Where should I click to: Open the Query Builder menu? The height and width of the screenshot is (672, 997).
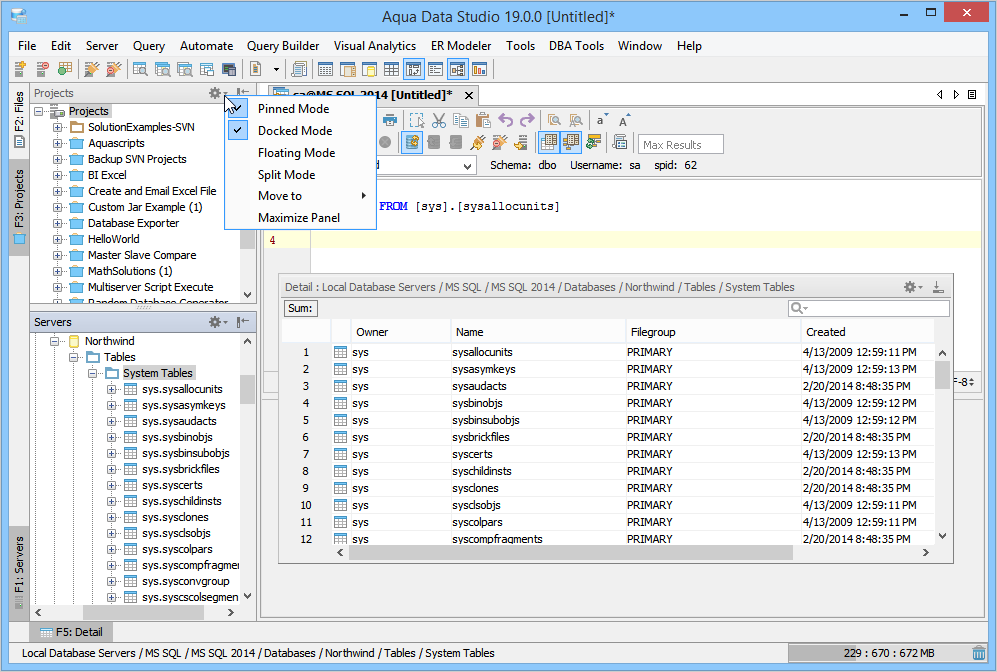click(283, 46)
